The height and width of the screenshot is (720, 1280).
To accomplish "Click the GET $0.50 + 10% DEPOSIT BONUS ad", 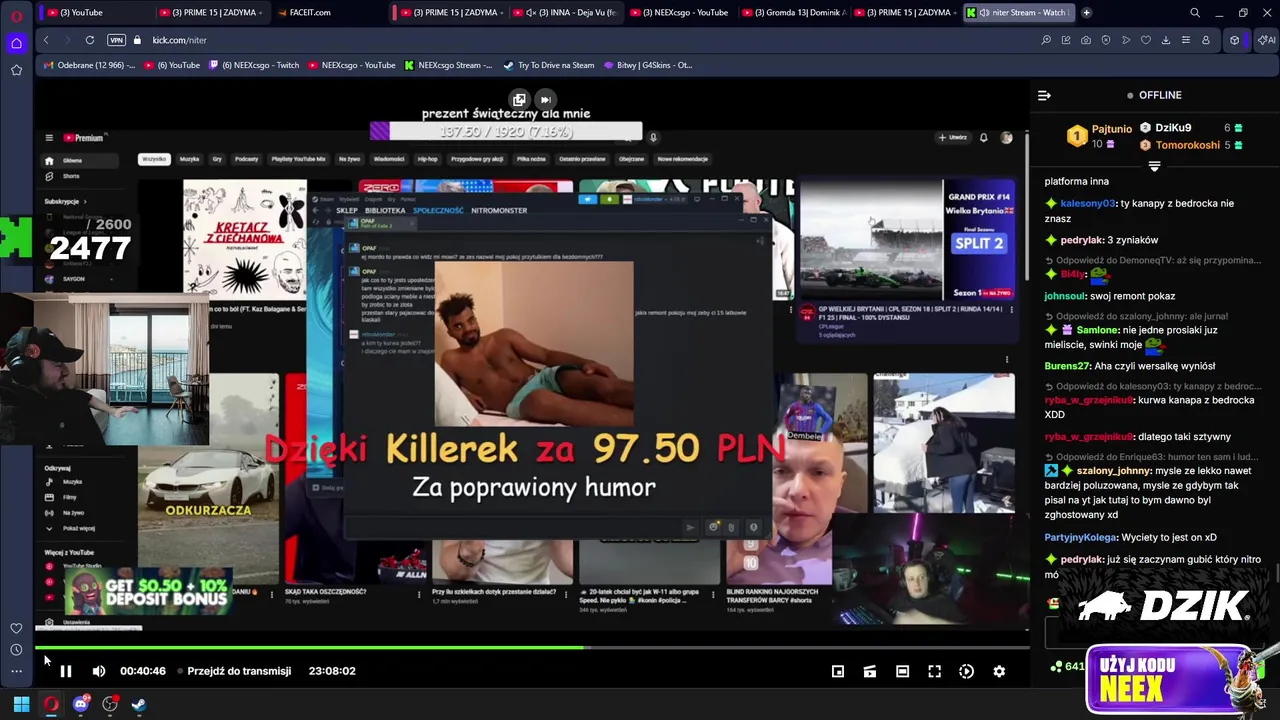I will (x=149, y=592).
